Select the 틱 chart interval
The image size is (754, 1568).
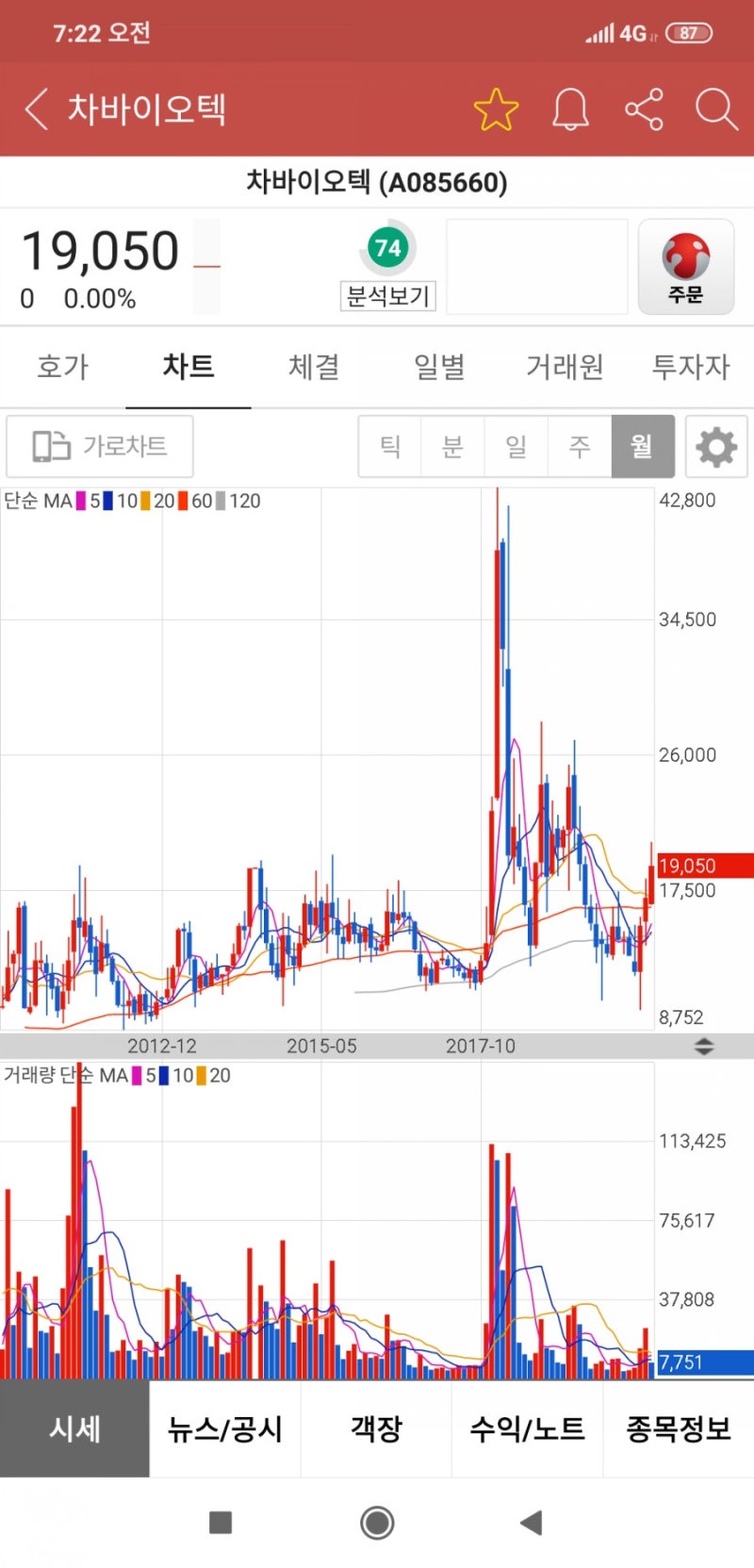click(x=390, y=446)
